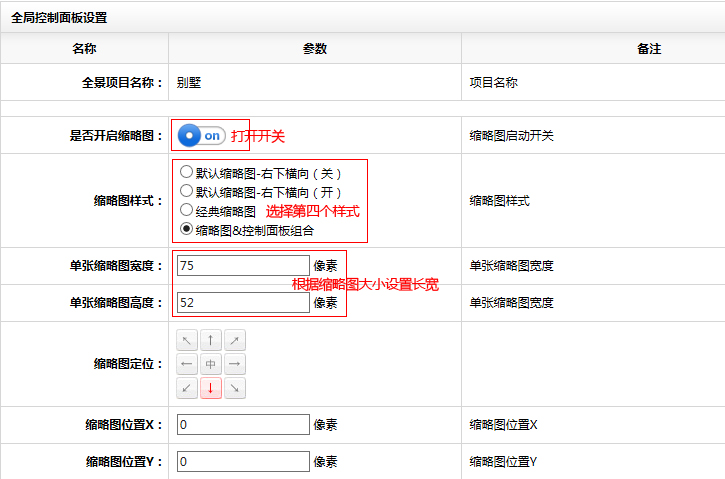
Task: Click the 单张缩略图高度 input field
Action: 243,302
